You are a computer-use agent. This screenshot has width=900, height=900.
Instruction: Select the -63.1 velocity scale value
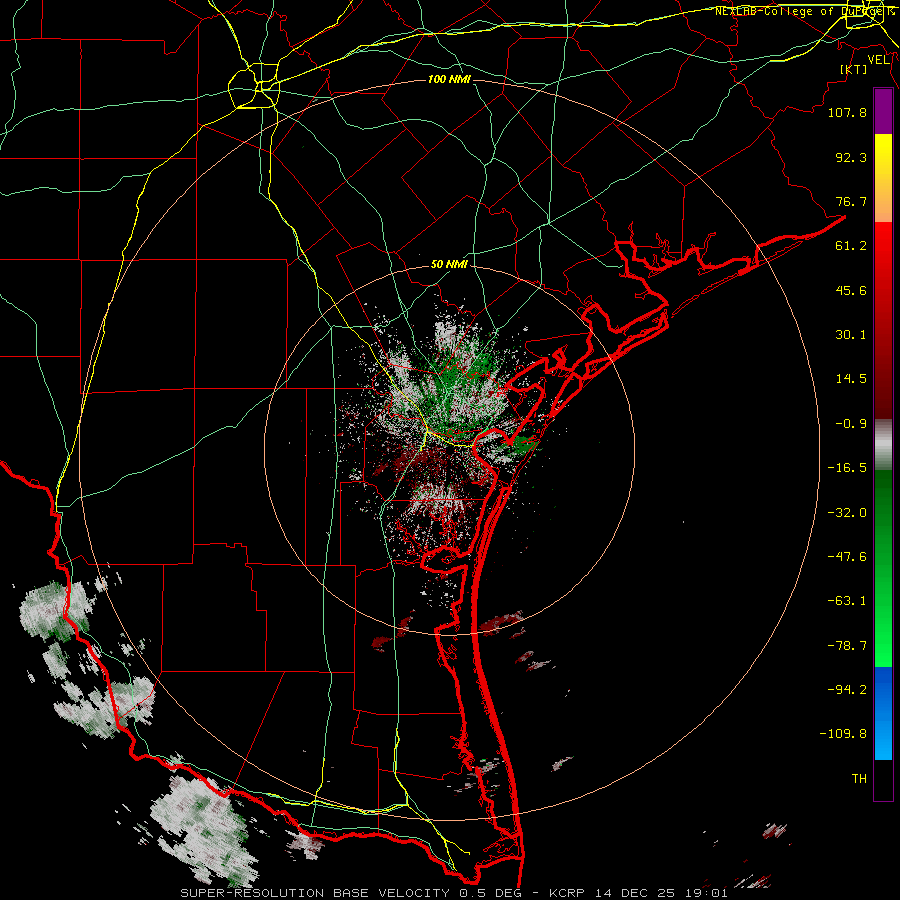pyautogui.click(x=847, y=601)
